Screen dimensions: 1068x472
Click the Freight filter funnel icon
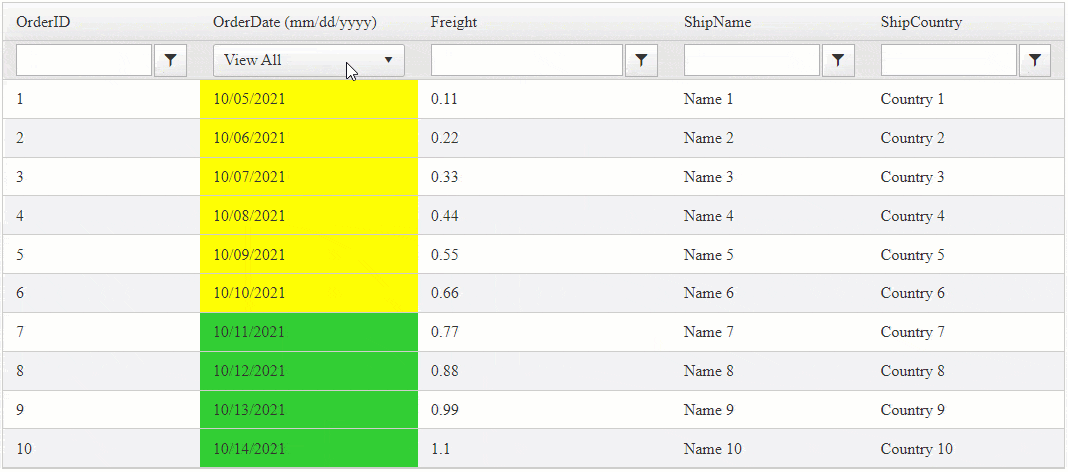pyautogui.click(x=641, y=61)
